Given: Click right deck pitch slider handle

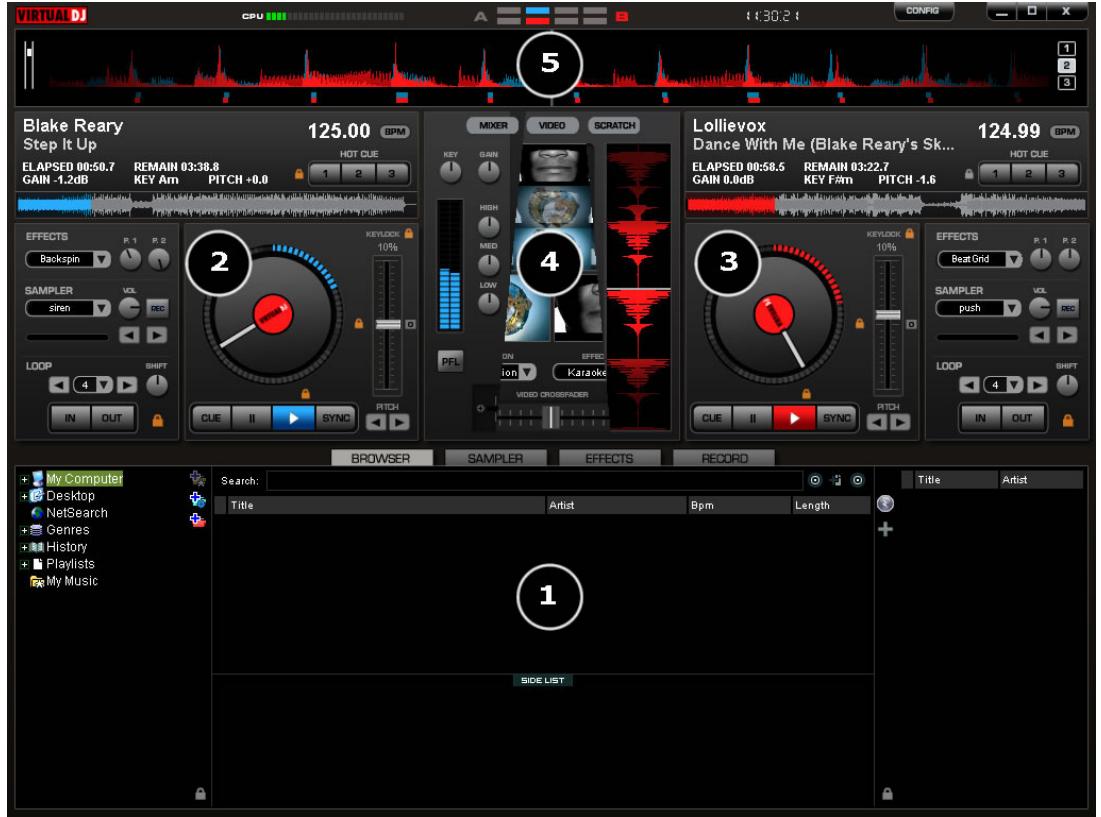Looking at the screenshot, I should 888,314.
